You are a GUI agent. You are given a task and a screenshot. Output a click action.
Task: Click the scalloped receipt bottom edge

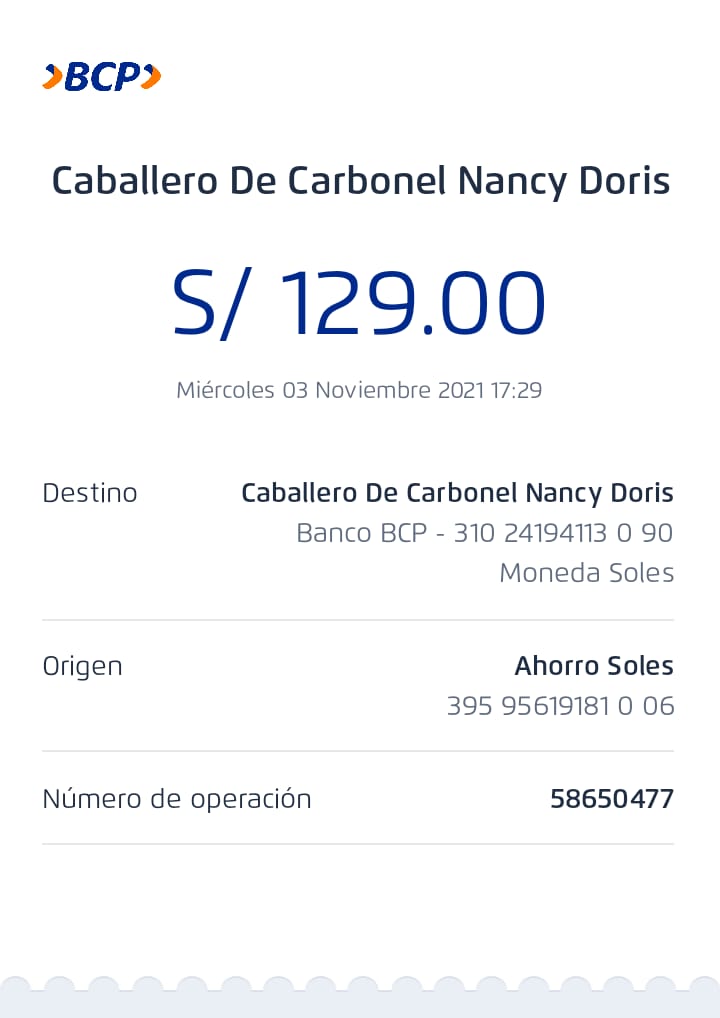point(360,997)
